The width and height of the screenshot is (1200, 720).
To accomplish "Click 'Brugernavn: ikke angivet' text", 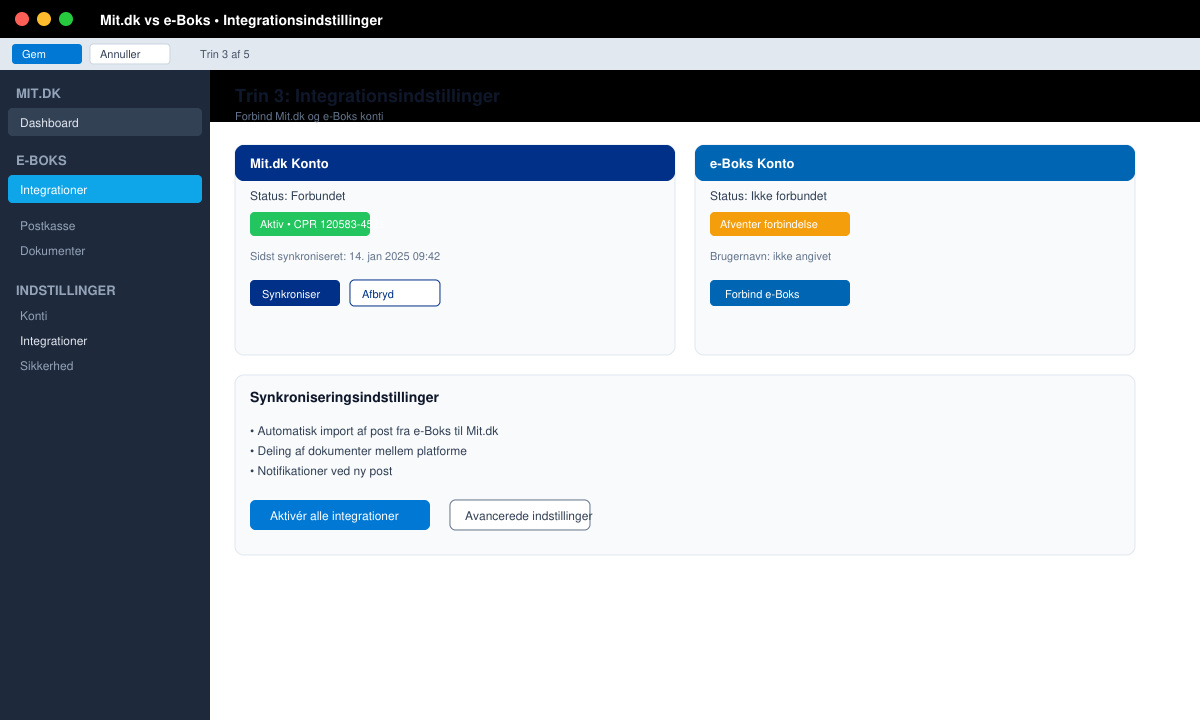I will [x=770, y=256].
